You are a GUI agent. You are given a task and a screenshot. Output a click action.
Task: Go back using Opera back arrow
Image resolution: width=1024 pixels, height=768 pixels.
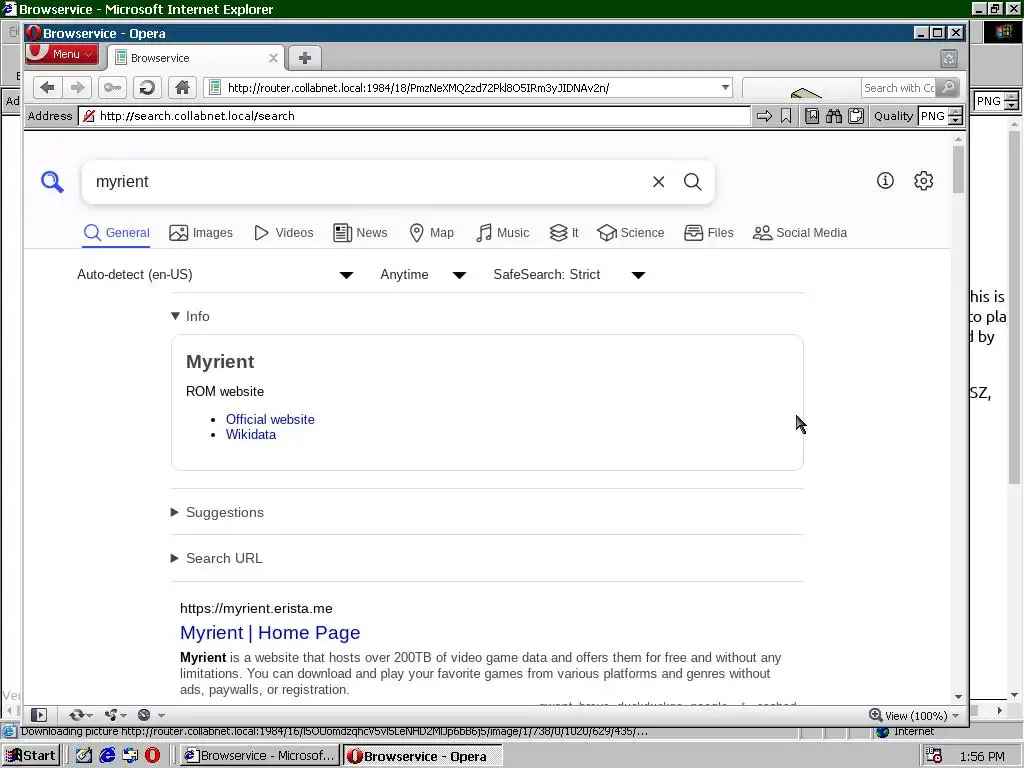coord(47,88)
